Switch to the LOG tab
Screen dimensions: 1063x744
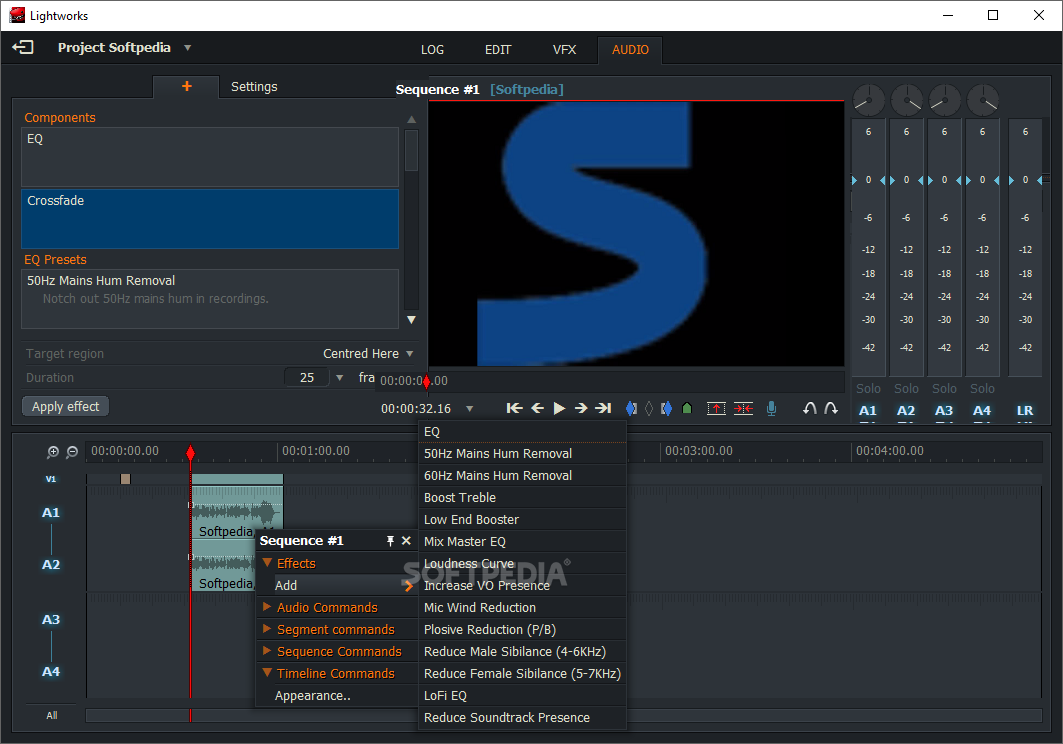[x=433, y=50]
